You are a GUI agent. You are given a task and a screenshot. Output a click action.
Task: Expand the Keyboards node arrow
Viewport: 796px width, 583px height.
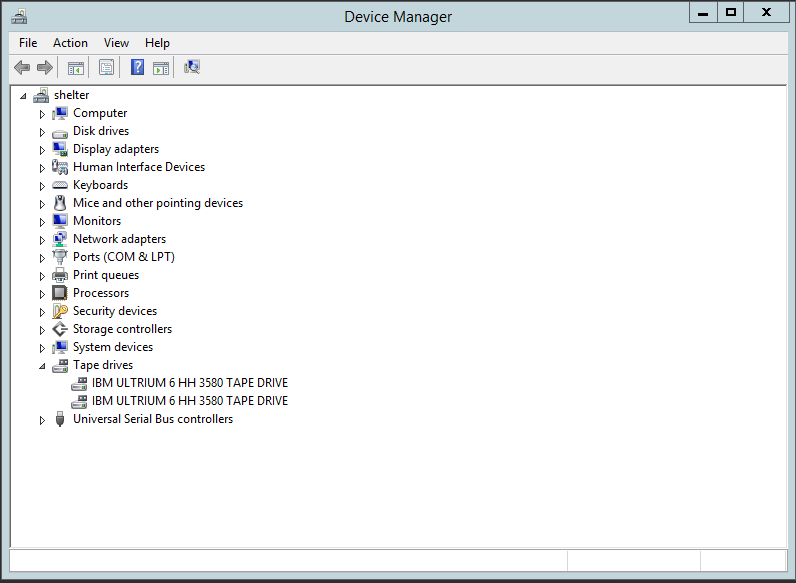[42, 186]
